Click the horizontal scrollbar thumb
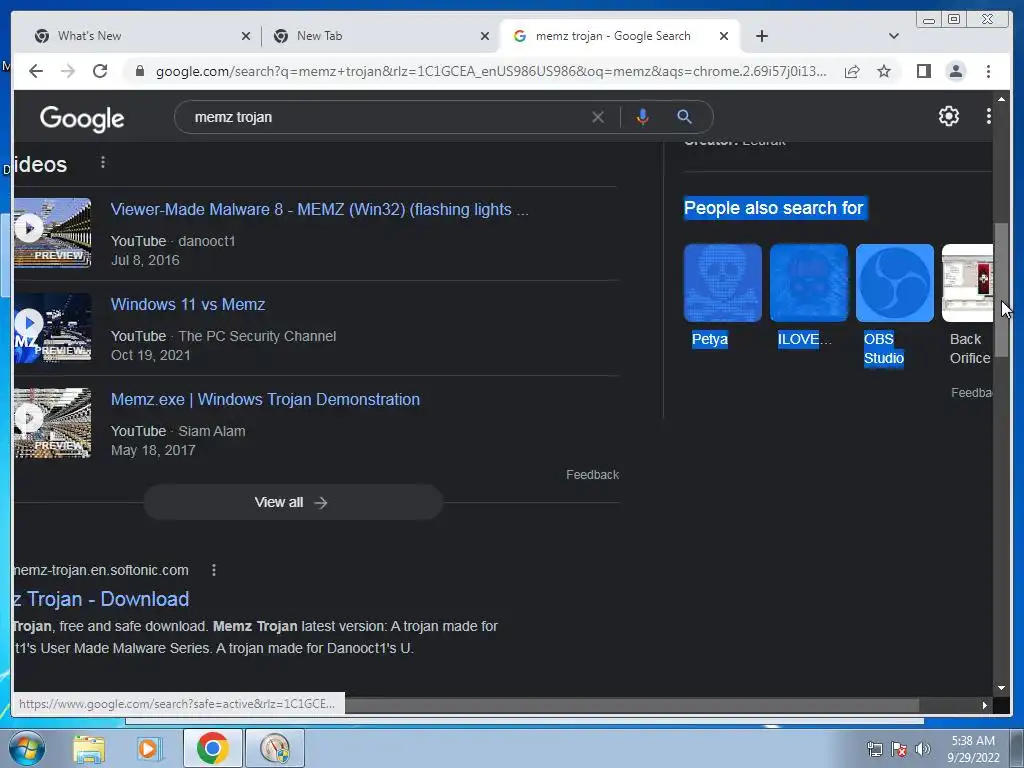The height and width of the screenshot is (768, 1024). 632,705
